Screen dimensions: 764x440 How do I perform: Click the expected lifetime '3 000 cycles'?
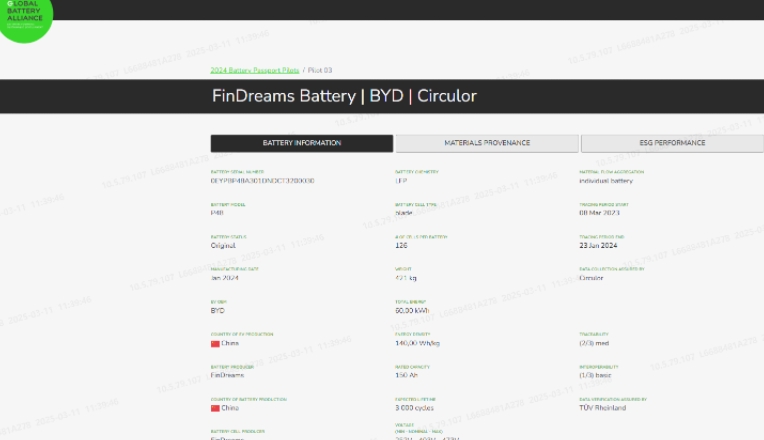414,408
